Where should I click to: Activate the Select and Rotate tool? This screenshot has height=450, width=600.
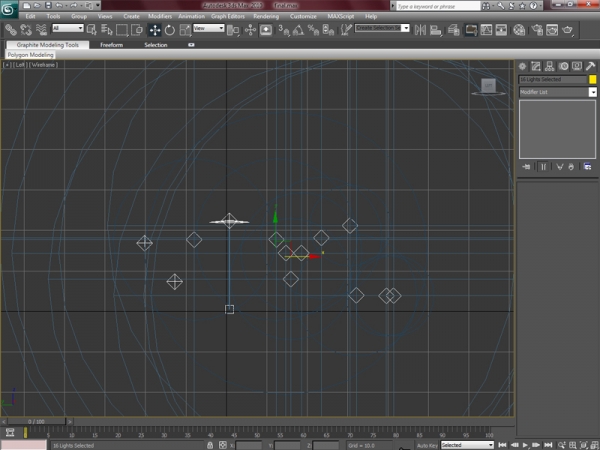170,30
